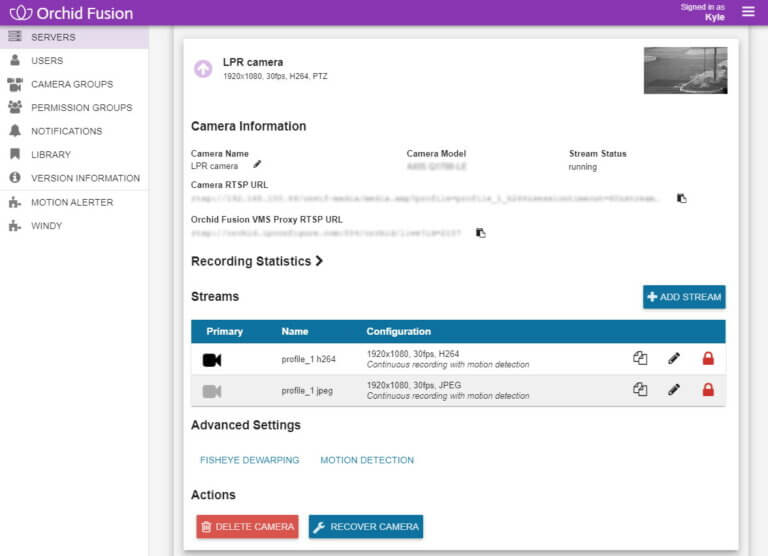Copy the Orchid Fusion VMS Proxy RTSP URL
Screen dimensions: 768x556
480,233
